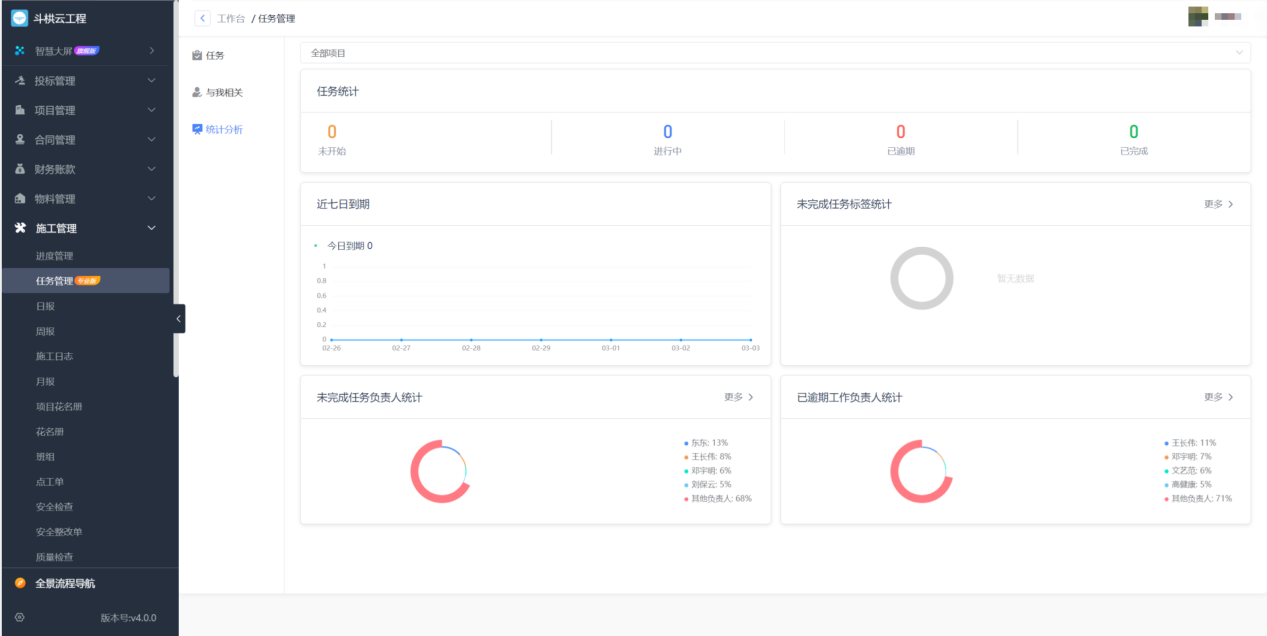Click the settings gear icon at bottom left

[x=19, y=617]
